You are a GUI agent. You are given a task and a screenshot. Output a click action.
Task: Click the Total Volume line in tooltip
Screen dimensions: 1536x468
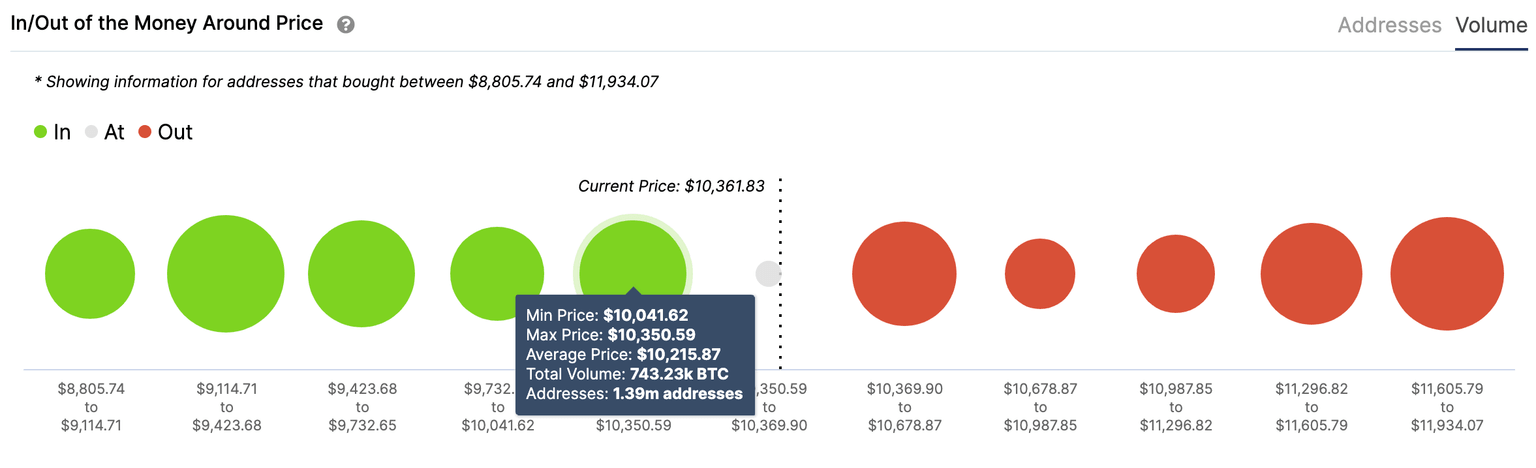tap(627, 374)
